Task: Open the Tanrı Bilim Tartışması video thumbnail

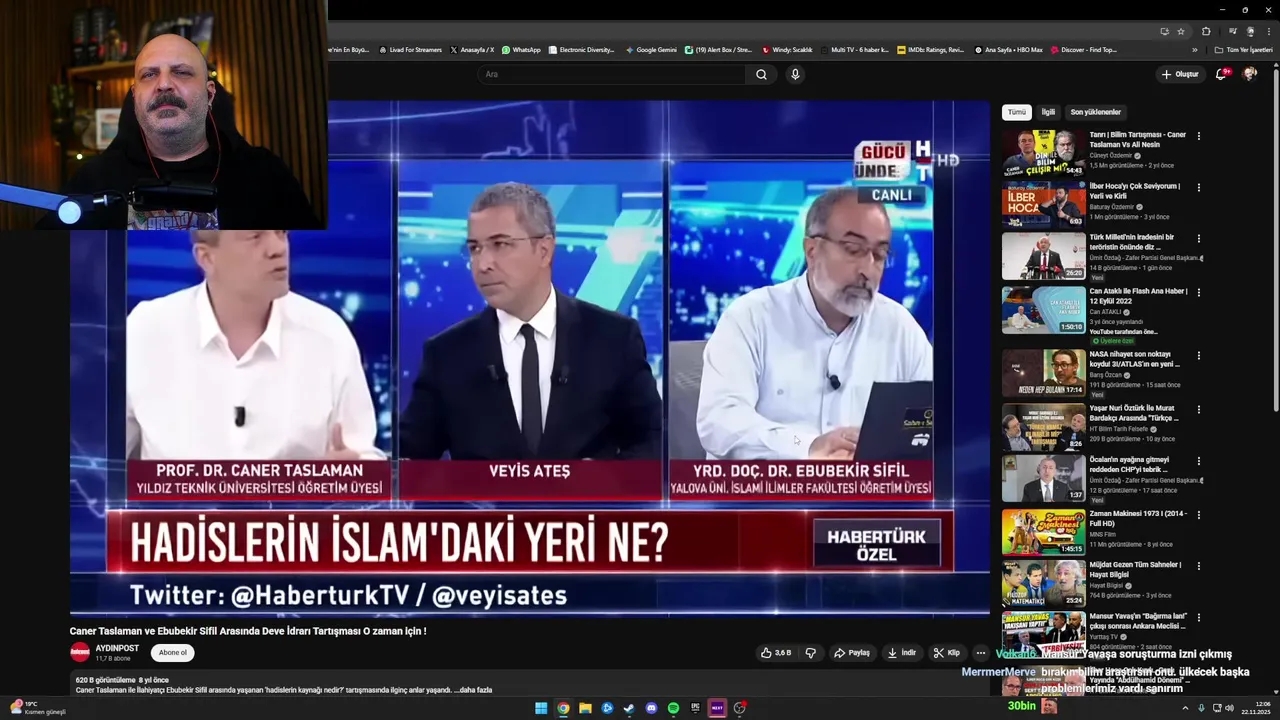Action: tap(1044, 153)
